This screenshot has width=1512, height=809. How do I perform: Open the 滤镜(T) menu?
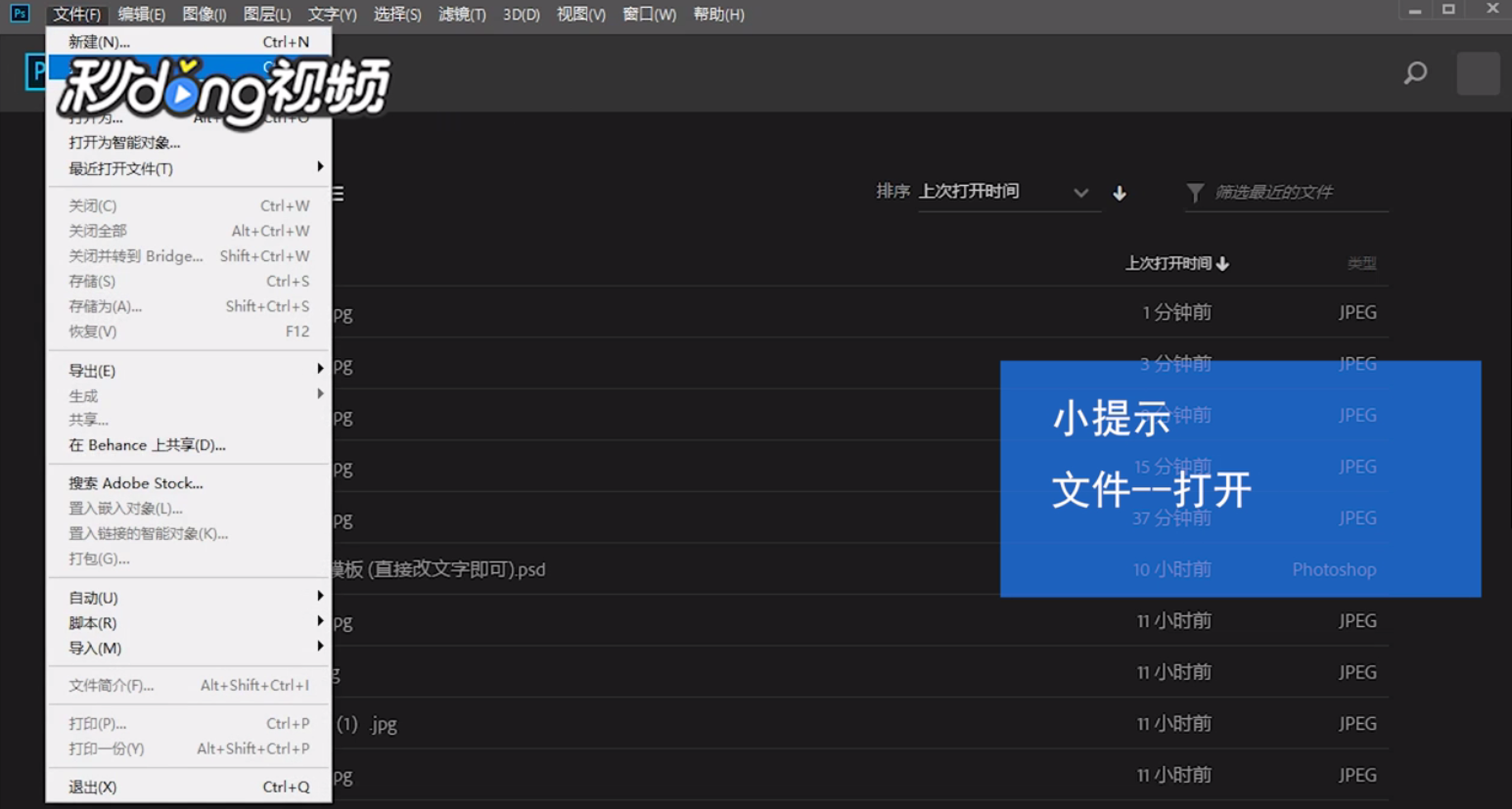[462, 14]
